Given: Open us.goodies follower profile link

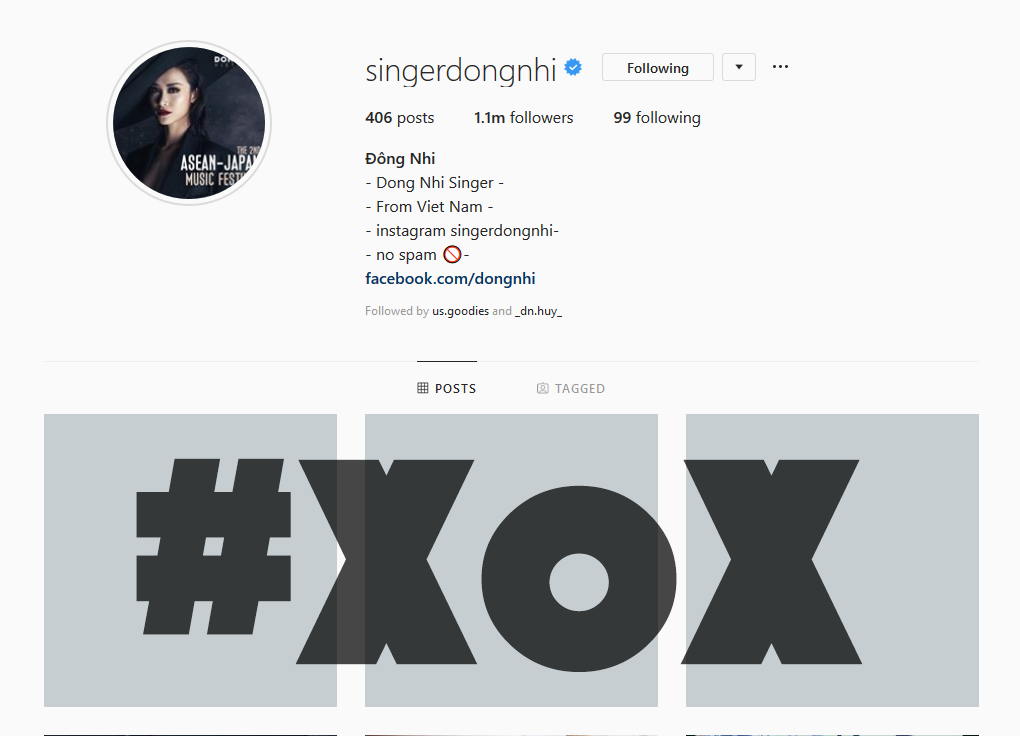Looking at the screenshot, I should [x=461, y=311].
